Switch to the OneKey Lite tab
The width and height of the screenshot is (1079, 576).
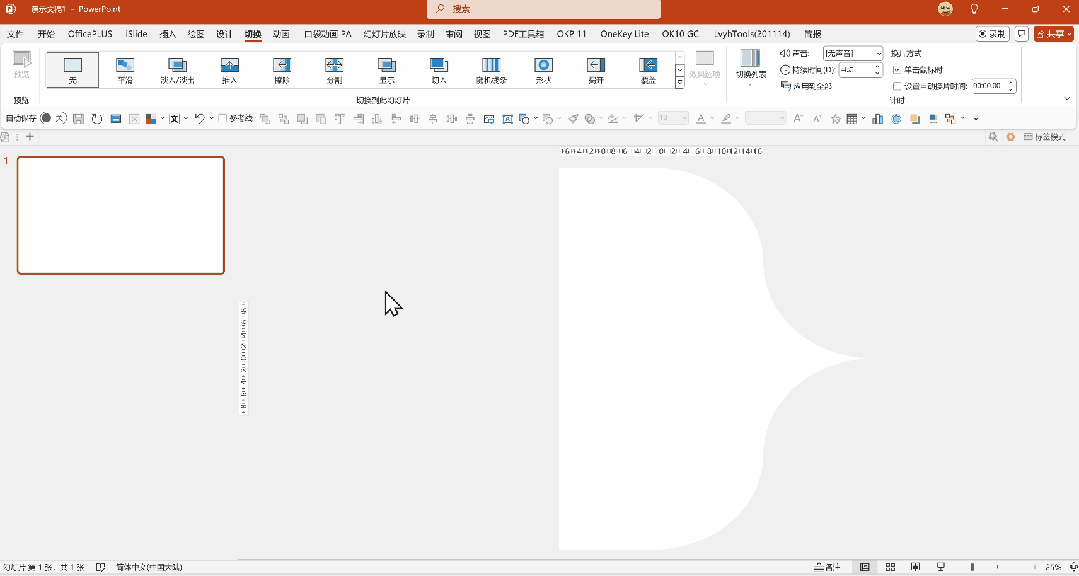[625, 34]
